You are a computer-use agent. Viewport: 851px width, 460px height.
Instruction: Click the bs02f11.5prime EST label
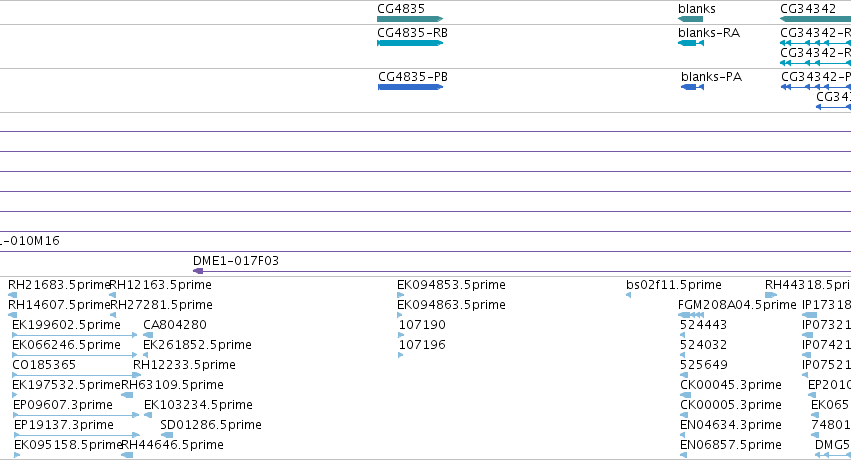674,285
